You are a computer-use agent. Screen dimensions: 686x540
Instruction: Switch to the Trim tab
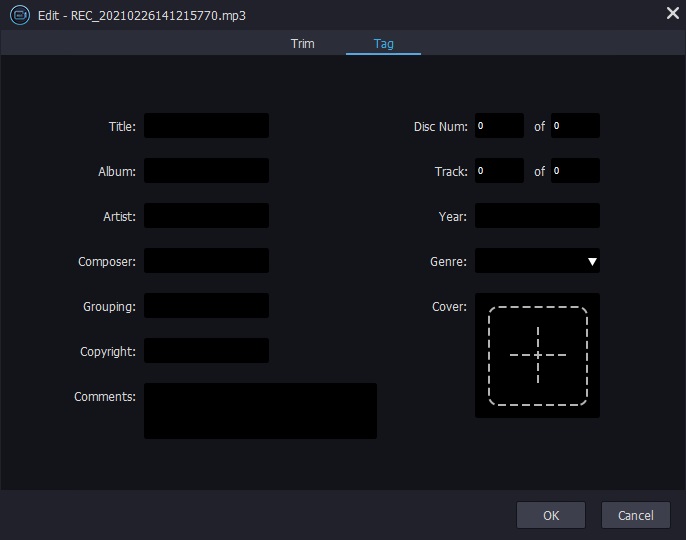(302, 43)
